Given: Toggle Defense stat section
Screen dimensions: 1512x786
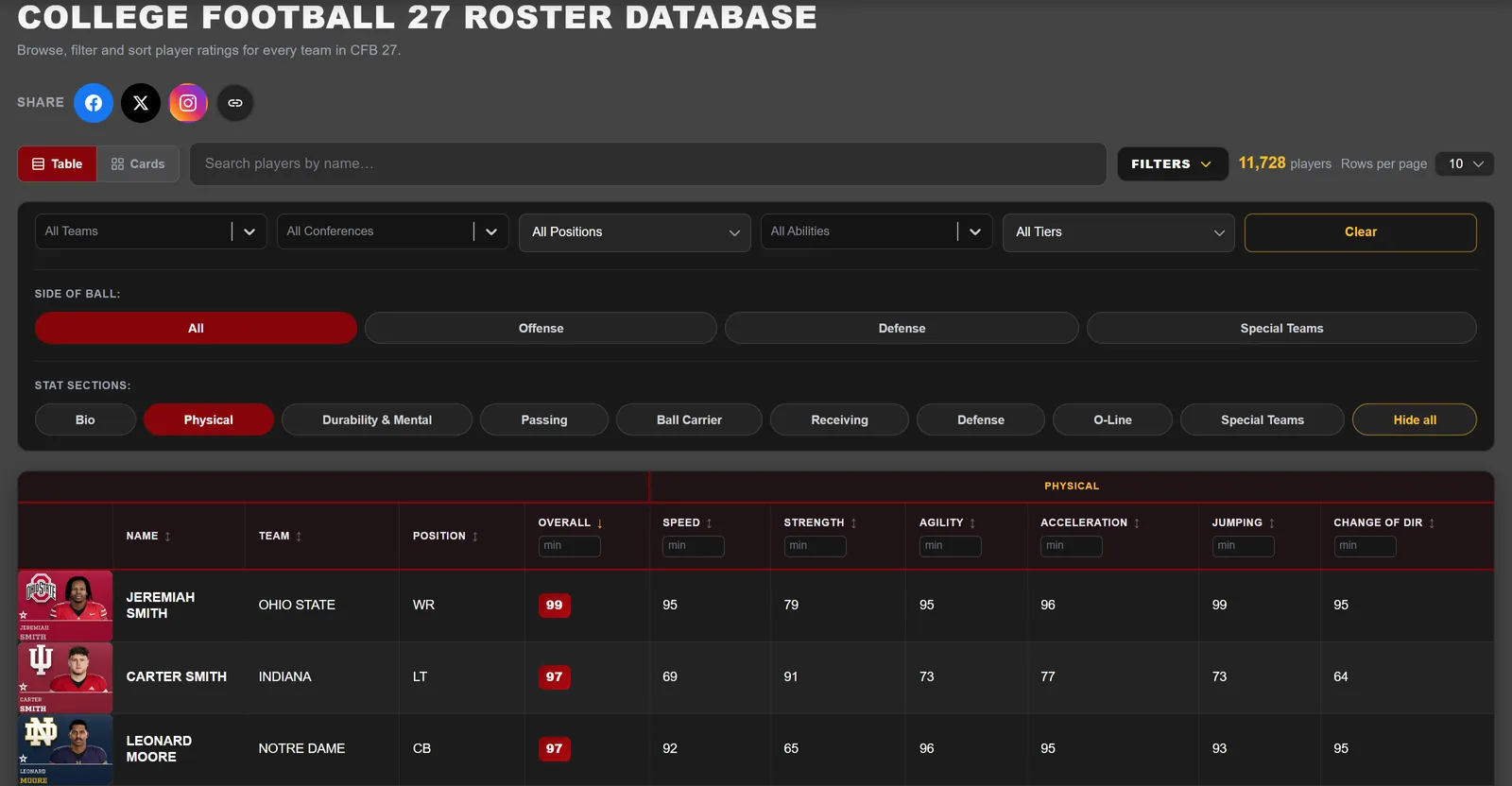Looking at the screenshot, I should pos(981,420).
